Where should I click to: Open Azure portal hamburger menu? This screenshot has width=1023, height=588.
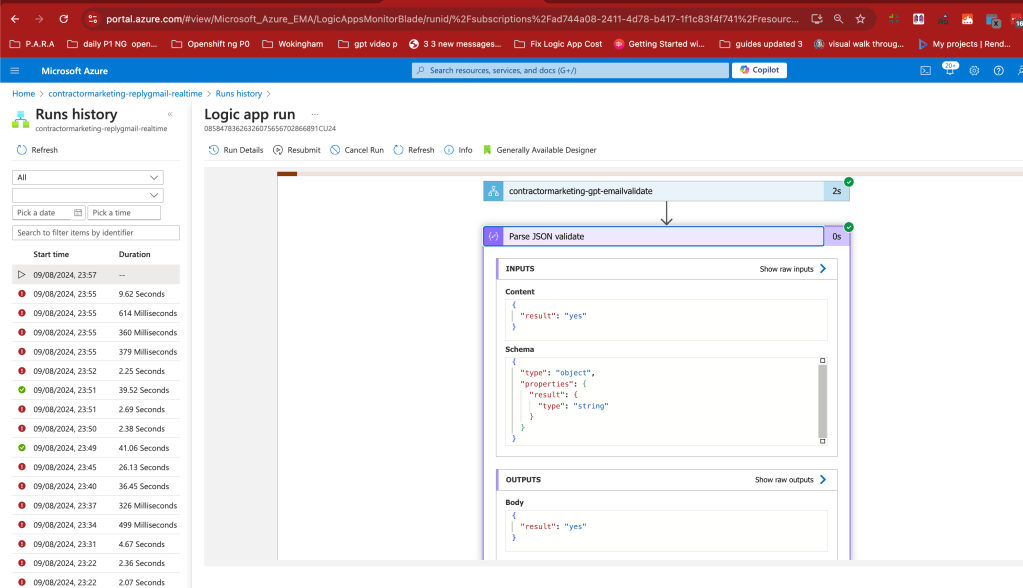(15, 70)
